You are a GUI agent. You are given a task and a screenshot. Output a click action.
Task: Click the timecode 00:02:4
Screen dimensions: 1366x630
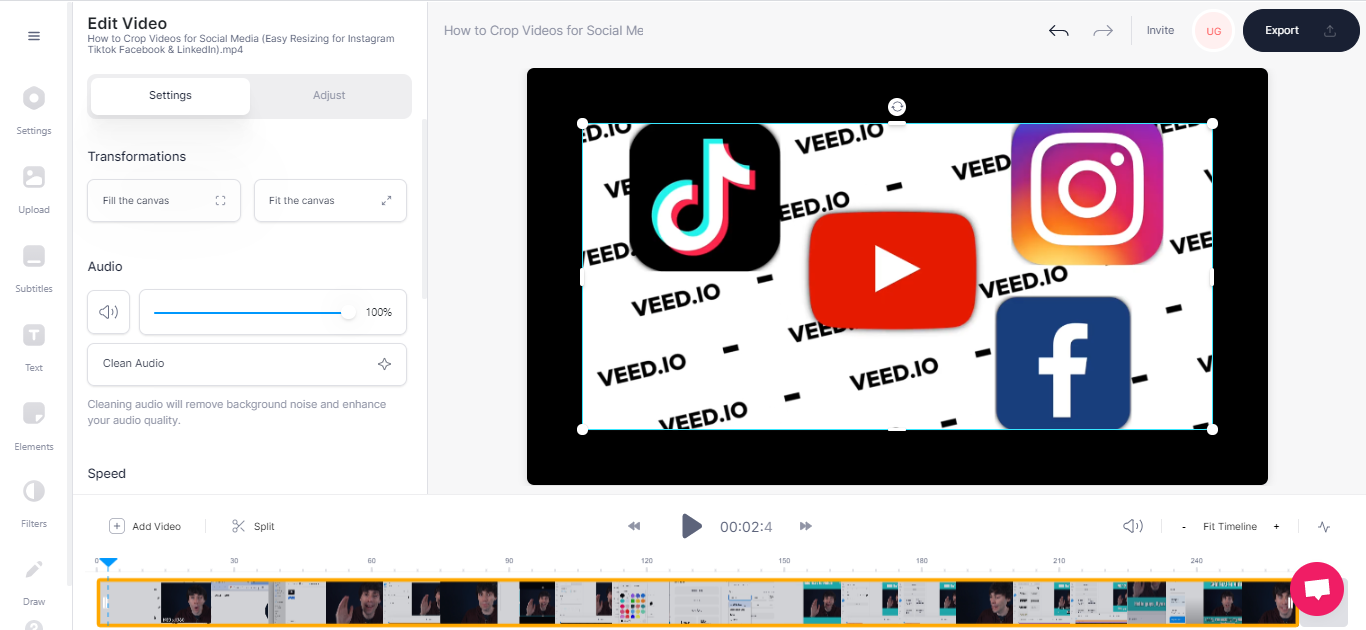tap(746, 527)
